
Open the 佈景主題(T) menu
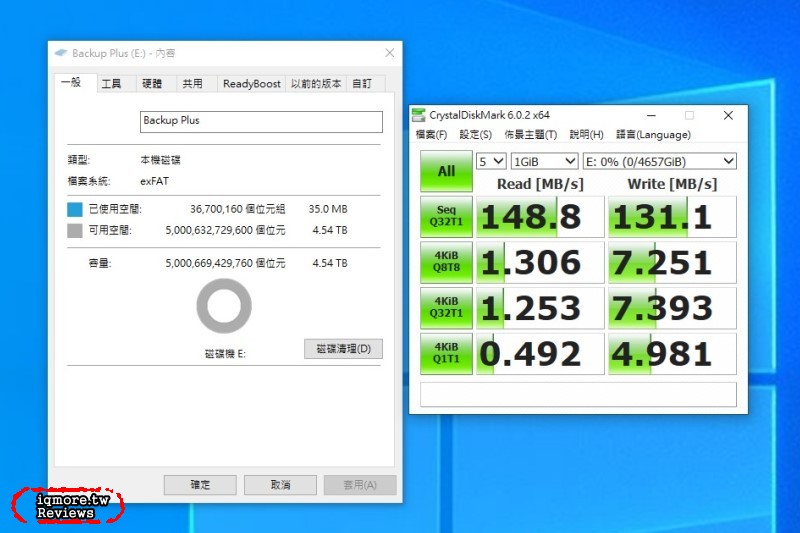click(x=531, y=135)
